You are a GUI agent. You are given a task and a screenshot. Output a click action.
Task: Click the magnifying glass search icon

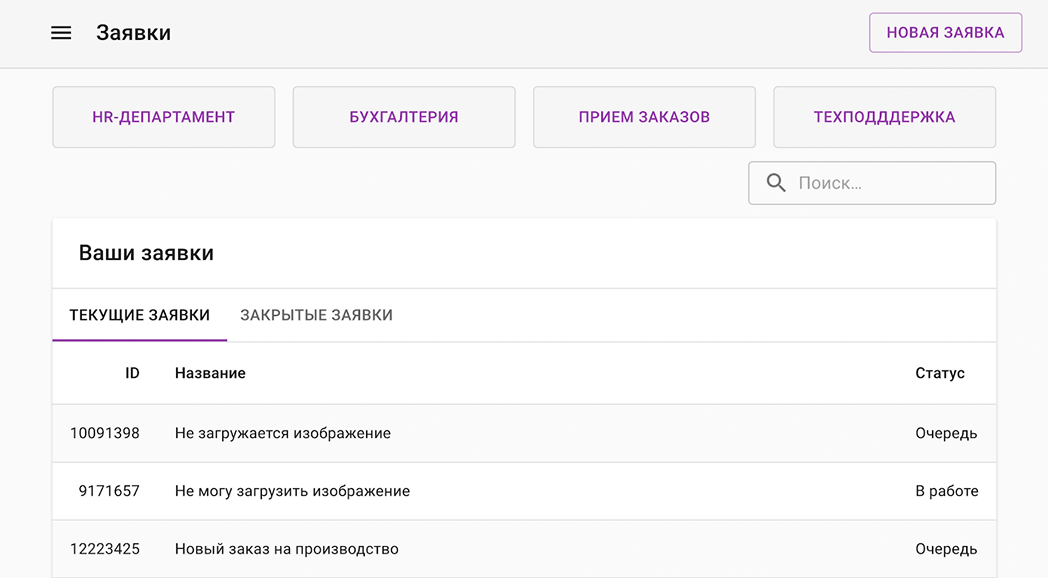(x=776, y=183)
